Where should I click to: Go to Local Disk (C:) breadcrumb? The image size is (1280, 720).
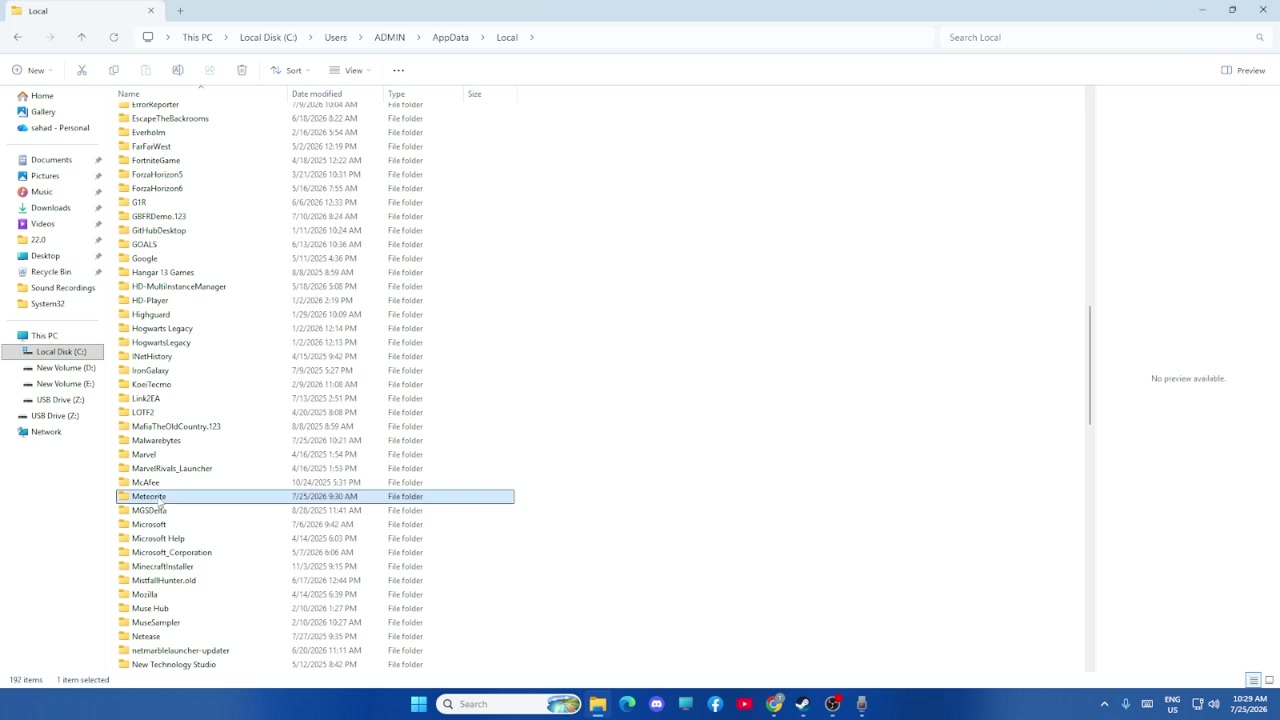(x=268, y=37)
